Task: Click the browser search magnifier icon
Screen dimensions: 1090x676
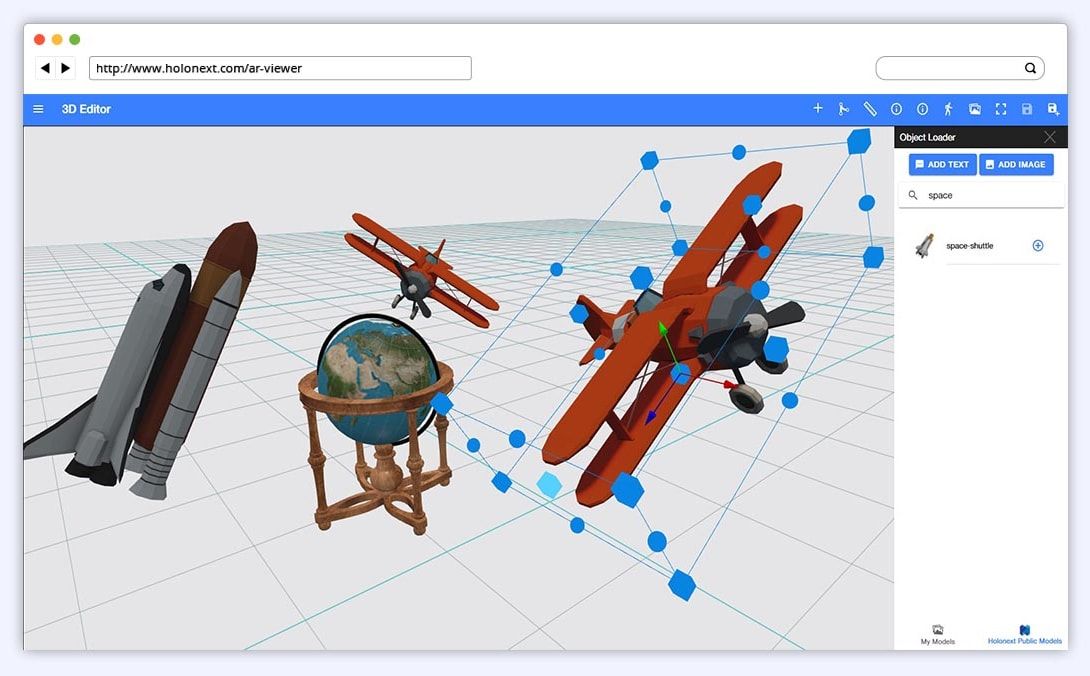Action: pos(1030,68)
